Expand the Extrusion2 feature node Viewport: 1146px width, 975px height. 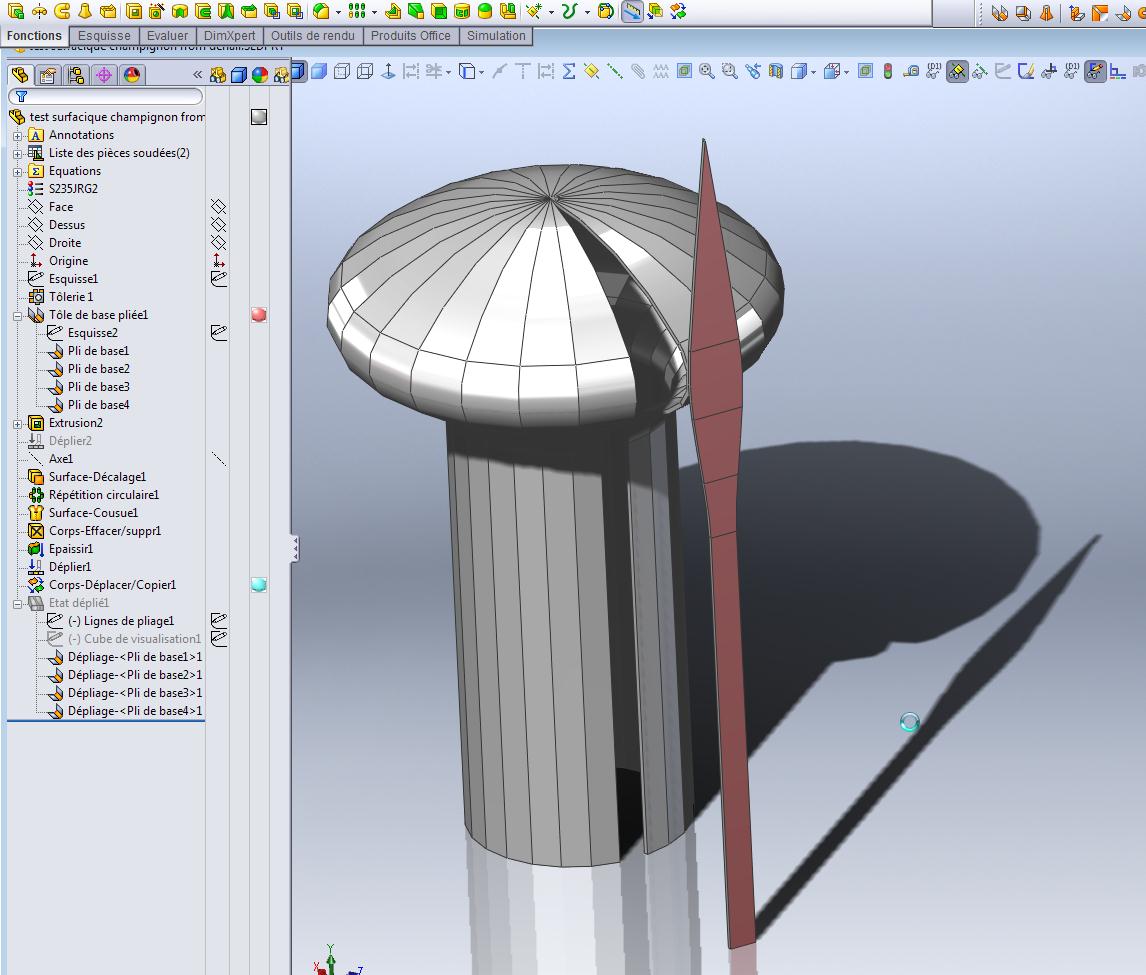pos(17,423)
